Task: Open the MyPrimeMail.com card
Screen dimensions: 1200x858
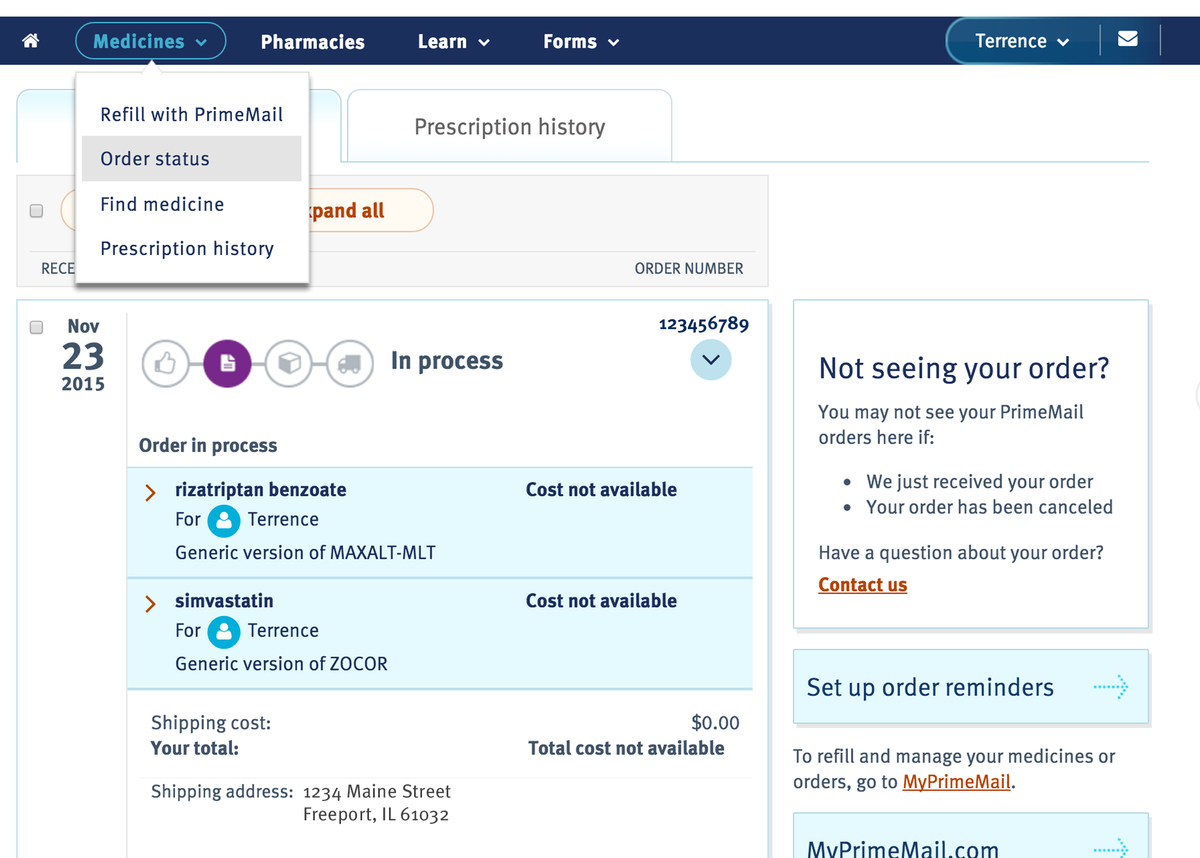Action: (970, 836)
